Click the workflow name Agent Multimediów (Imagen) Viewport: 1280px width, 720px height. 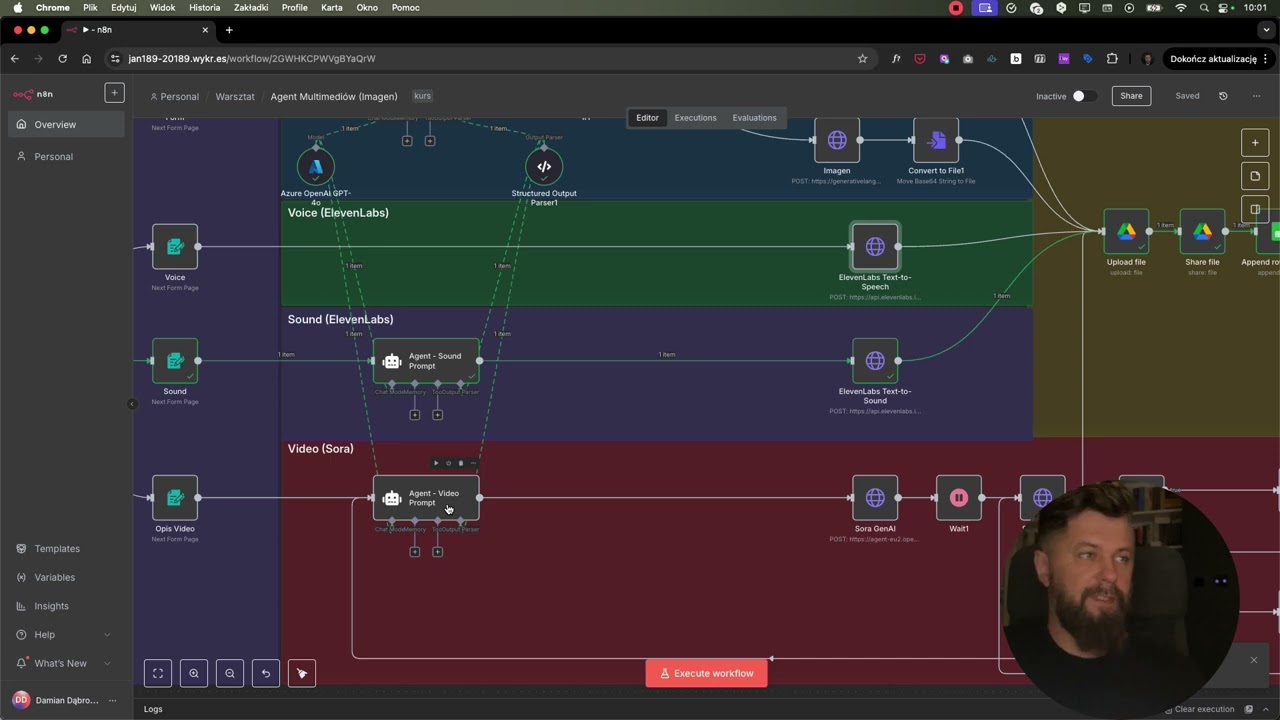click(x=334, y=97)
